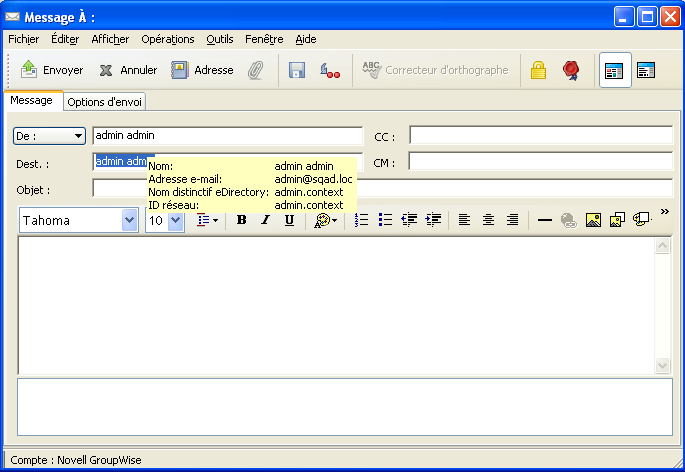Open the Éditer menu
This screenshot has height=472, width=685.
[x=65, y=39]
